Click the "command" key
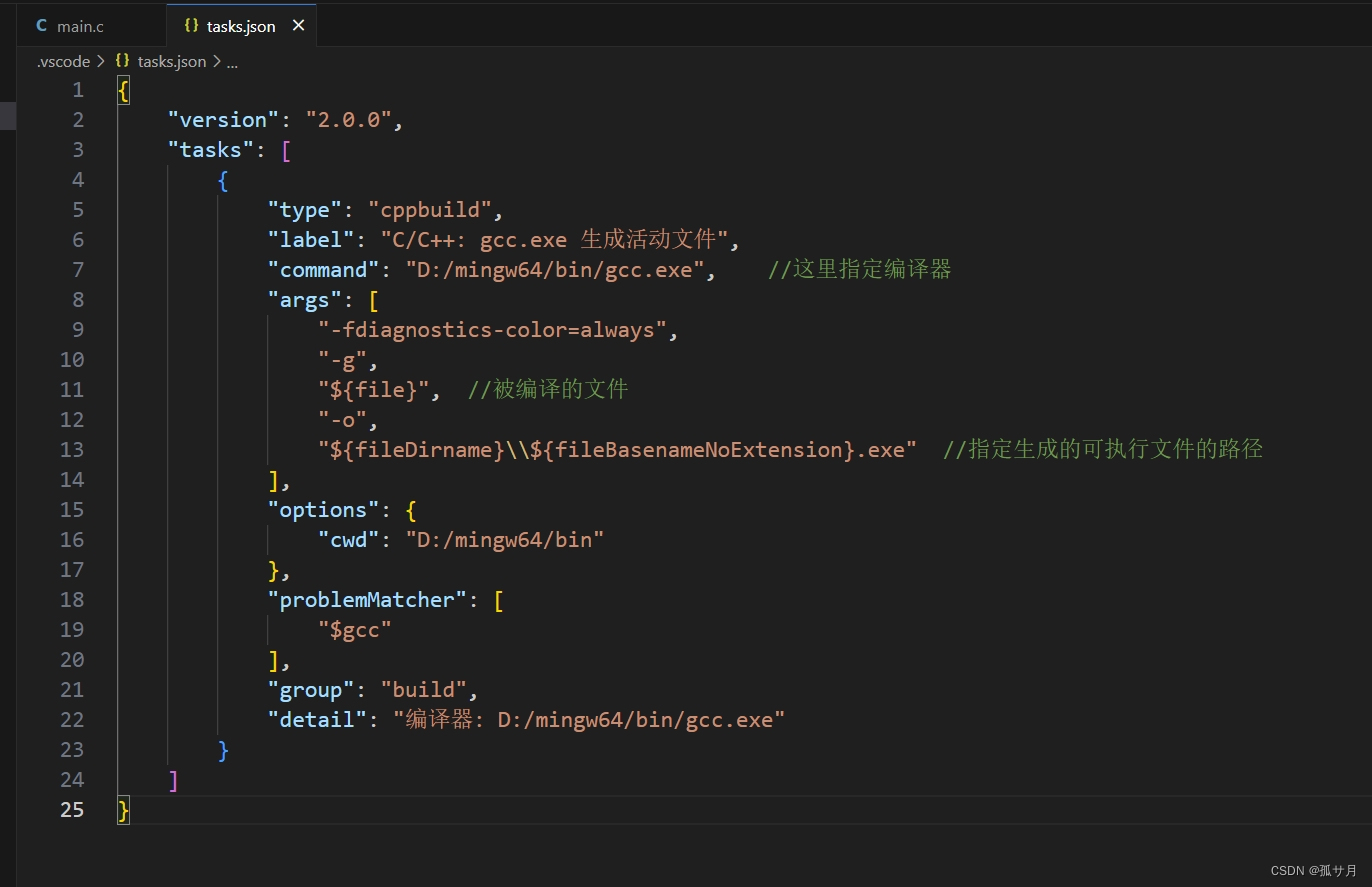This screenshot has height=887, width=1372. coord(324,270)
